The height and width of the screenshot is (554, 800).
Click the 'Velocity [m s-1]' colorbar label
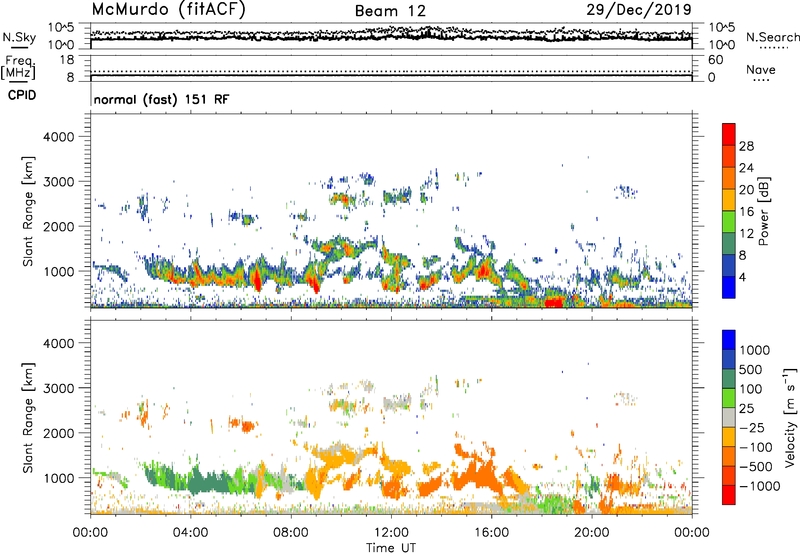[790, 416]
